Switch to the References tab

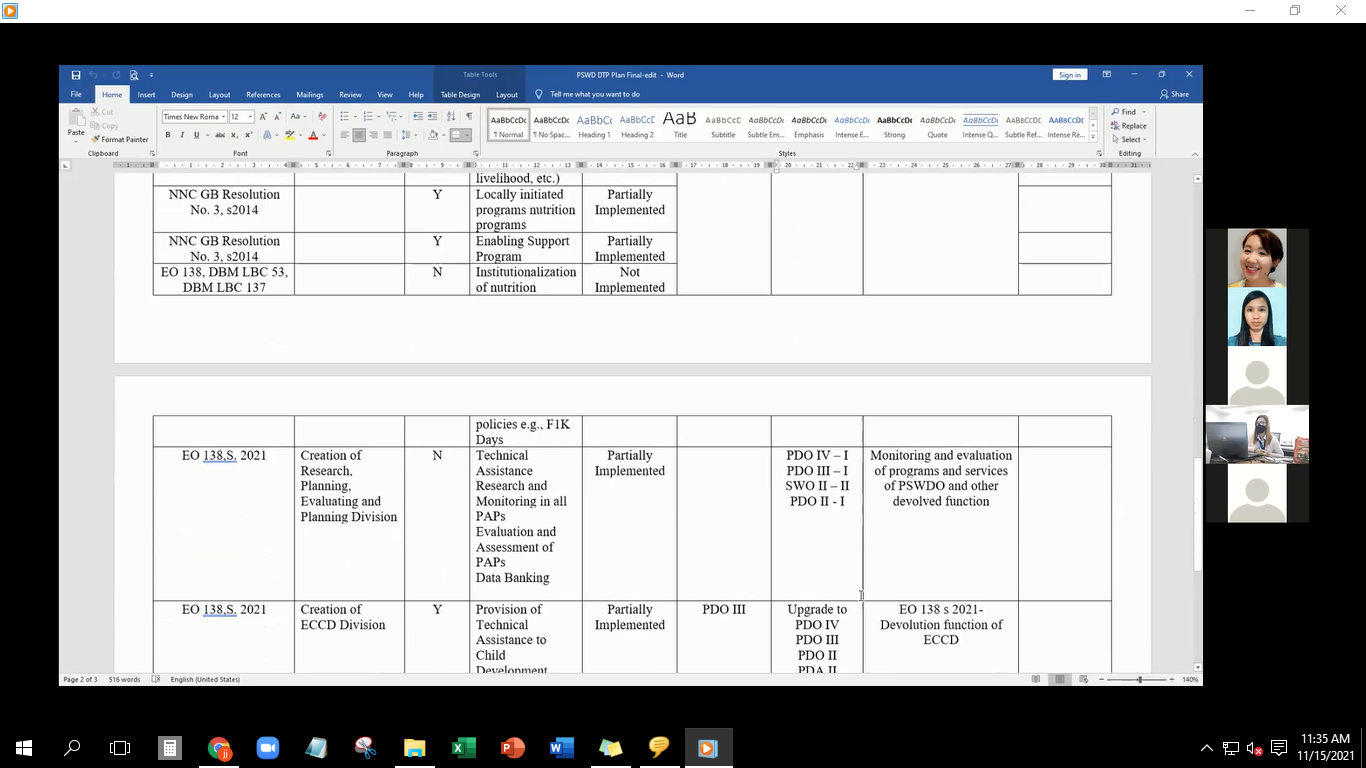263,95
